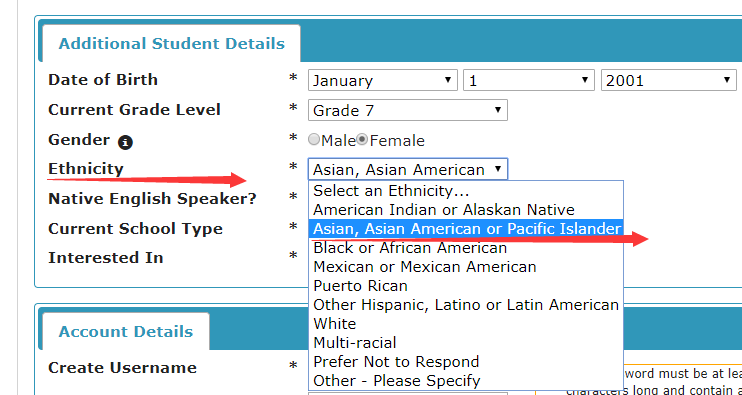Image resolution: width=742 pixels, height=395 pixels.
Task: Open the birth year dropdown showing 2001
Action: click(x=669, y=80)
